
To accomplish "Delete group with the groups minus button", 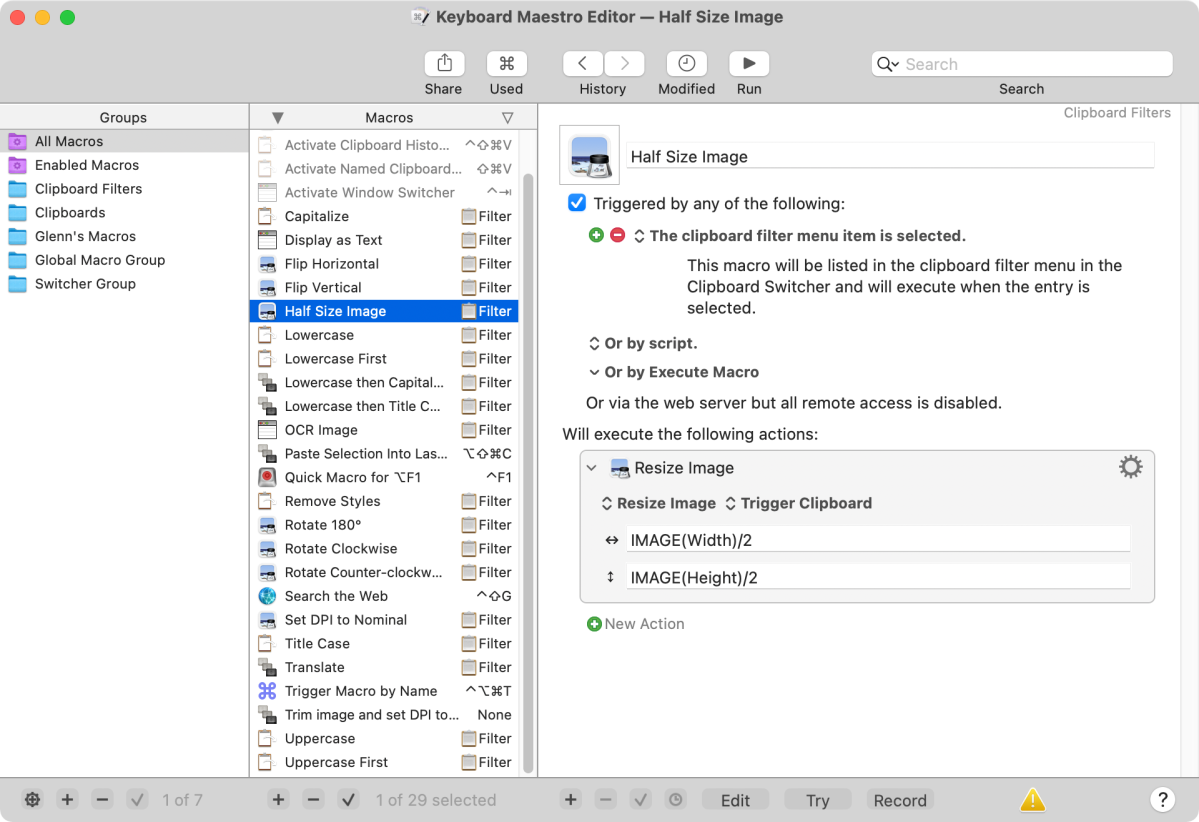I will click(x=102, y=800).
